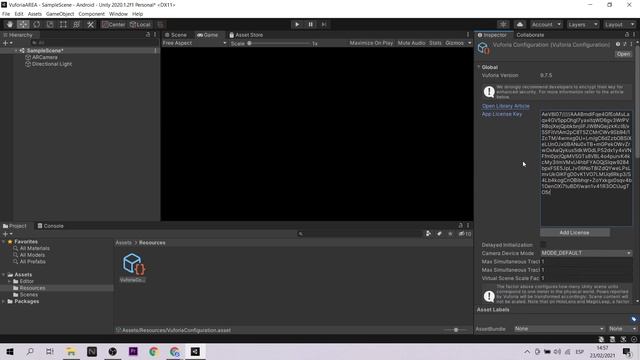Select the Move tool
Screen dimensions: 640x360
23,24
